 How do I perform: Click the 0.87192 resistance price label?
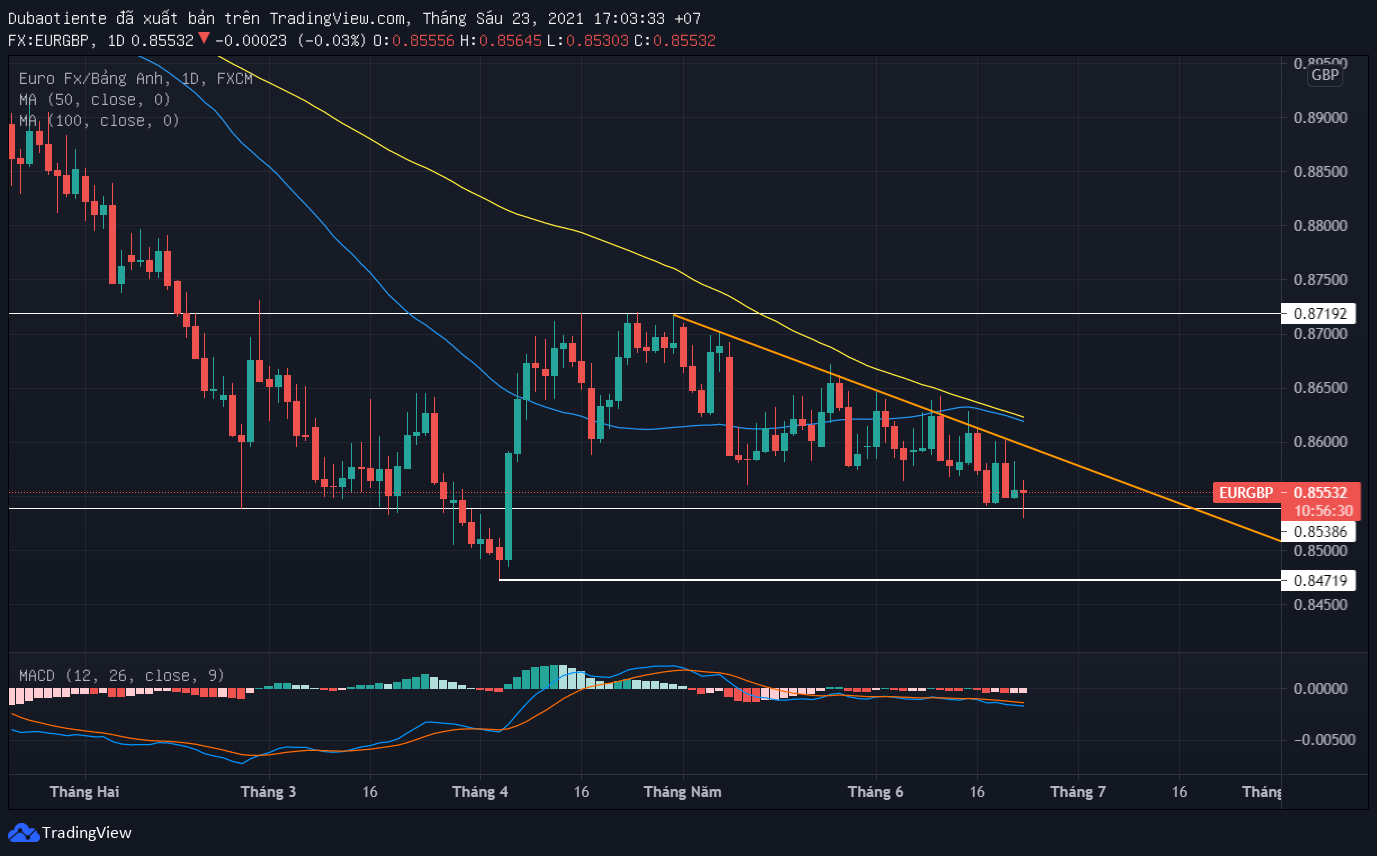[1318, 313]
